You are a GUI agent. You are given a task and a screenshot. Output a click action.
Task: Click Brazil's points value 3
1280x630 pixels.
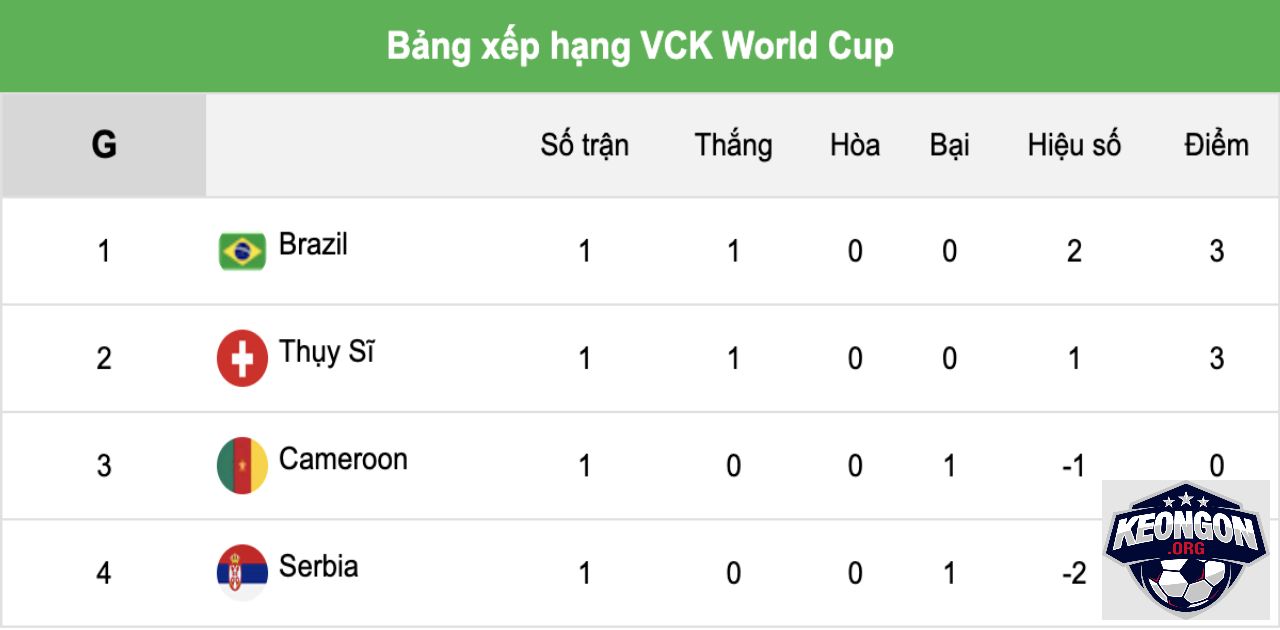pyautogui.click(x=1216, y=251)
